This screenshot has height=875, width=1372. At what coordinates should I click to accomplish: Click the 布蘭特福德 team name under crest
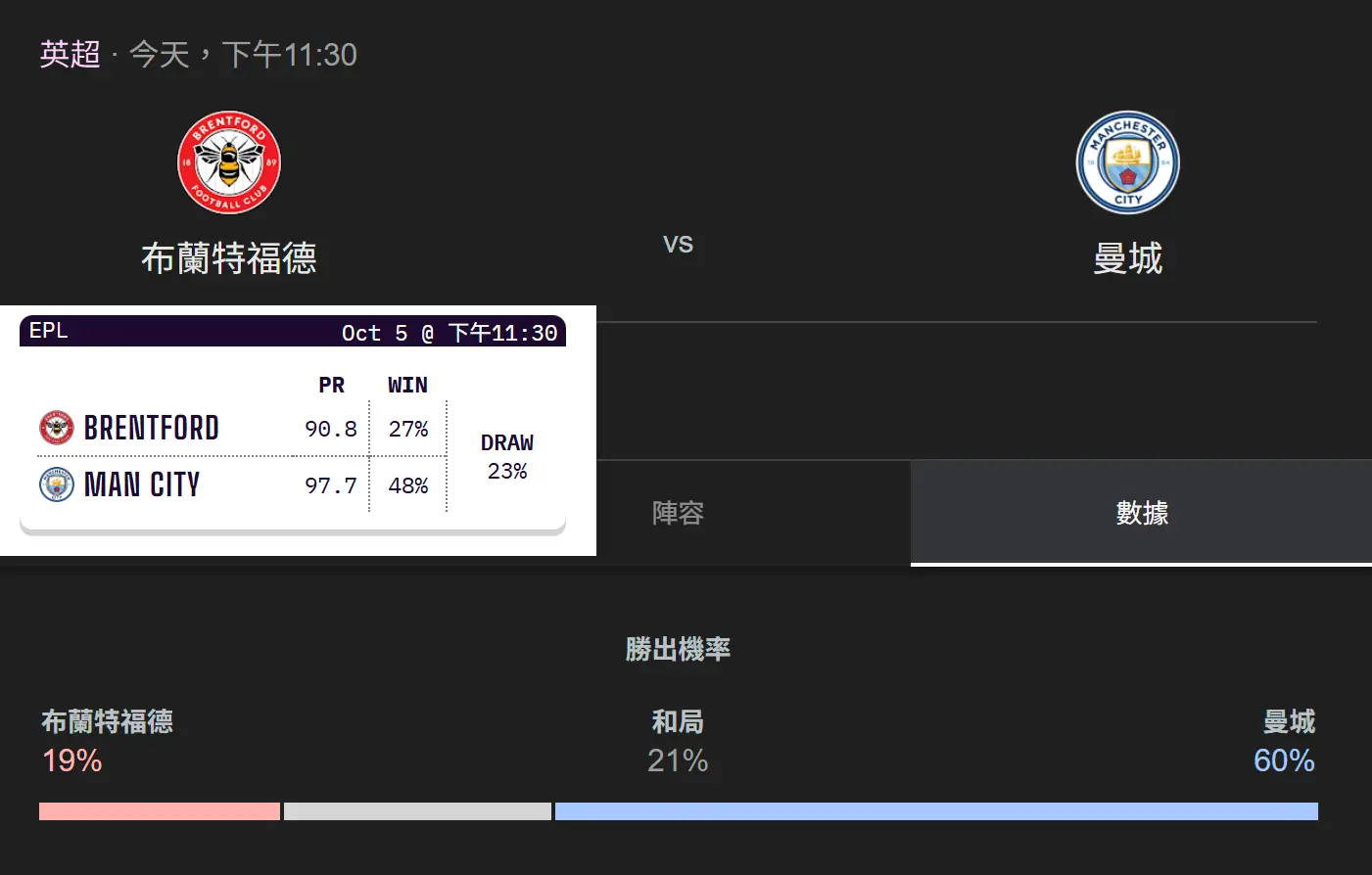tap(229, 258)
